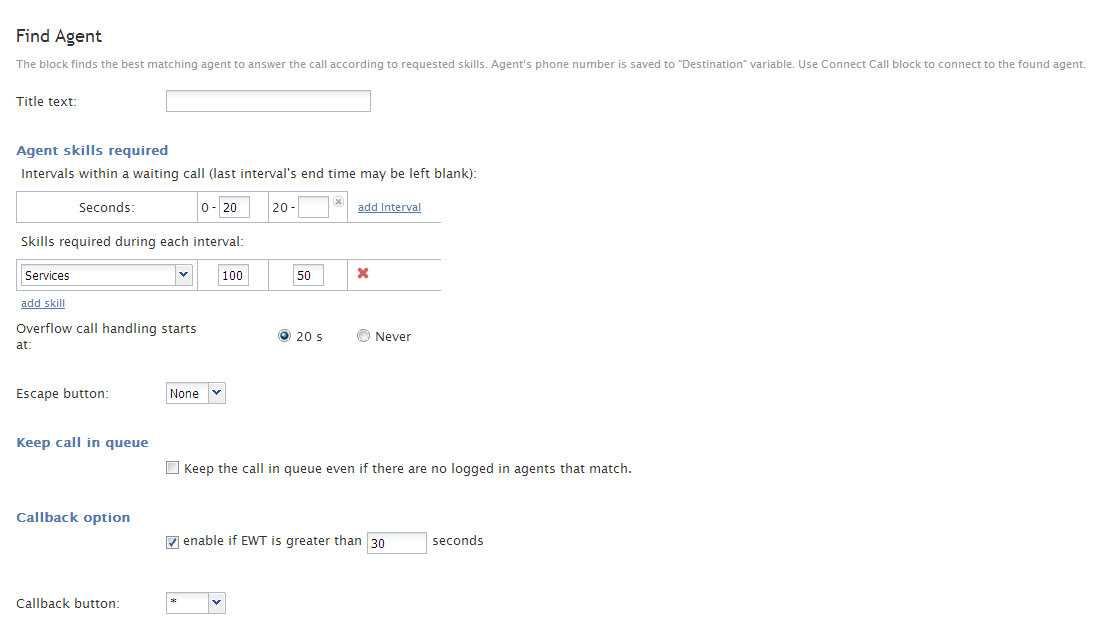Uncheck enable if EWT is greater than
This screenshot has width=1107, height=637.
point(172,542)
